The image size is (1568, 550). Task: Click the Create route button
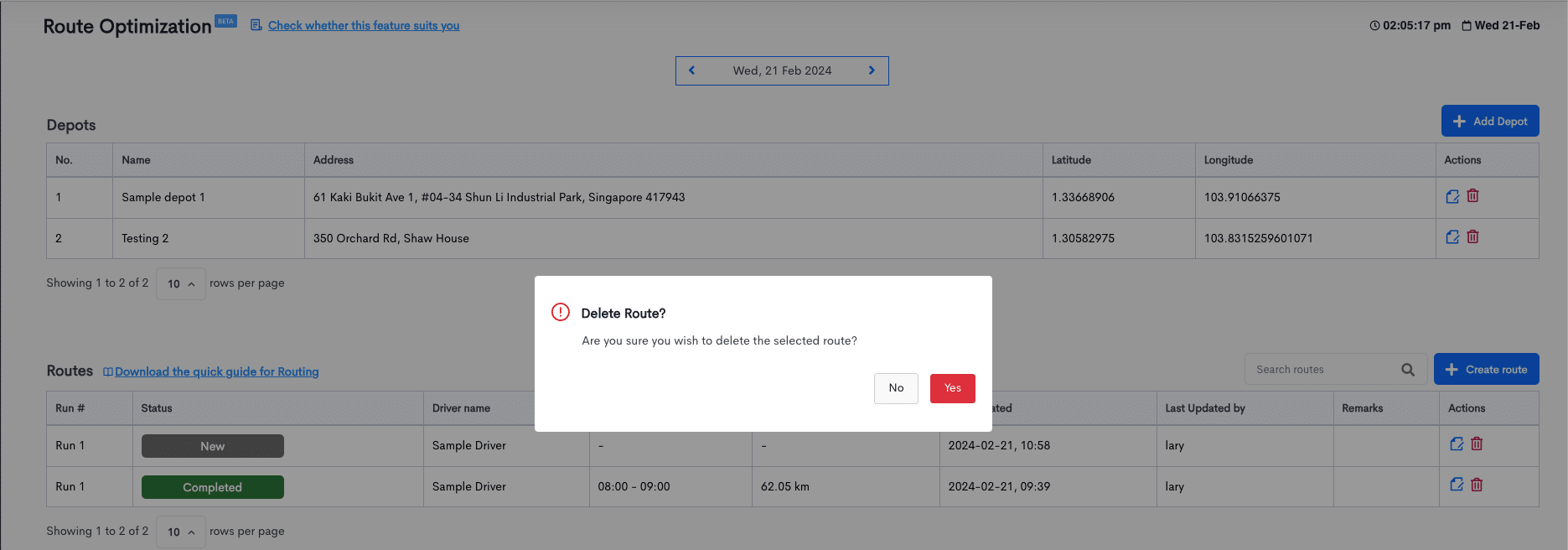[x=1486, y=370]
